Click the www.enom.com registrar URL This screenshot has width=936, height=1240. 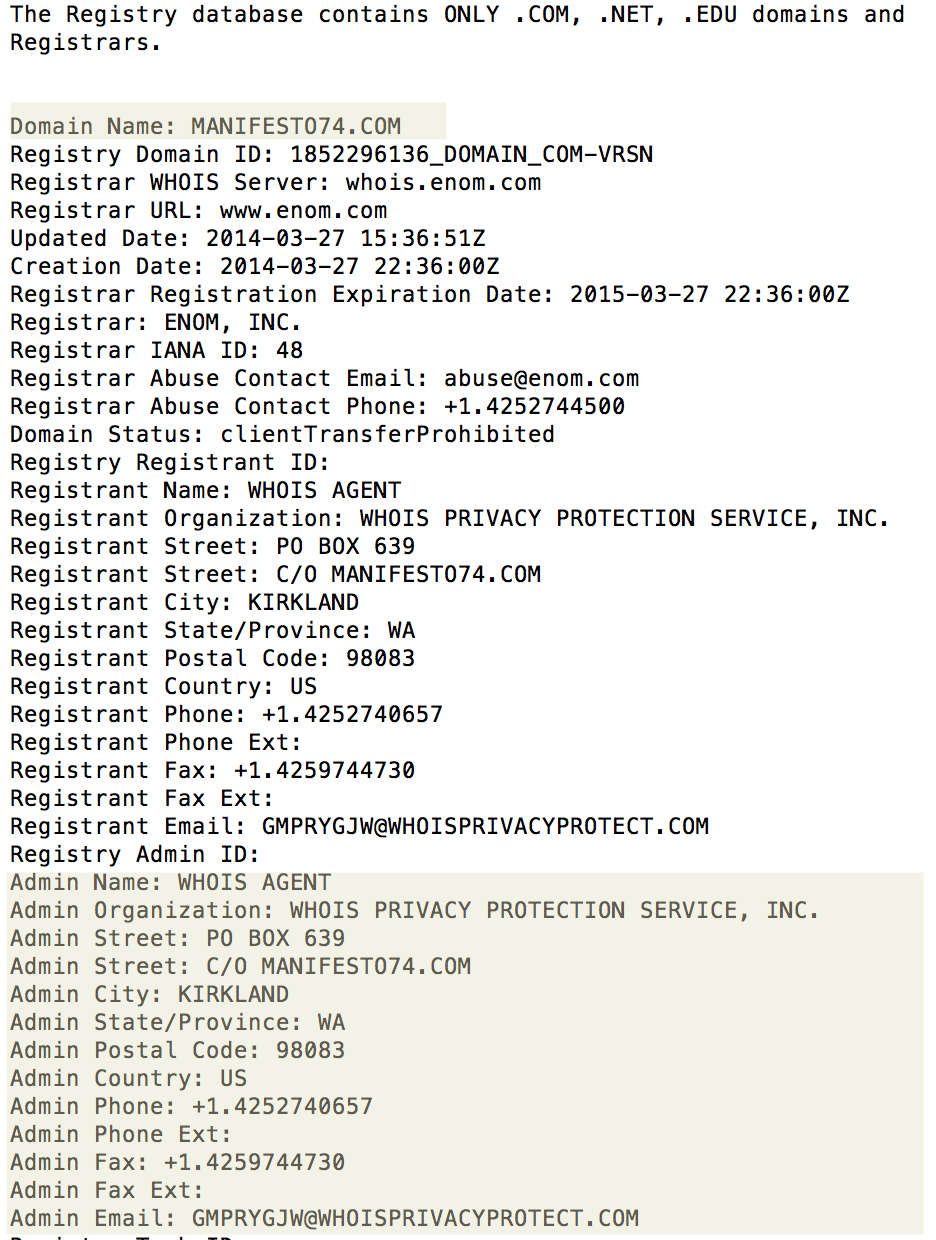[317, 211]
